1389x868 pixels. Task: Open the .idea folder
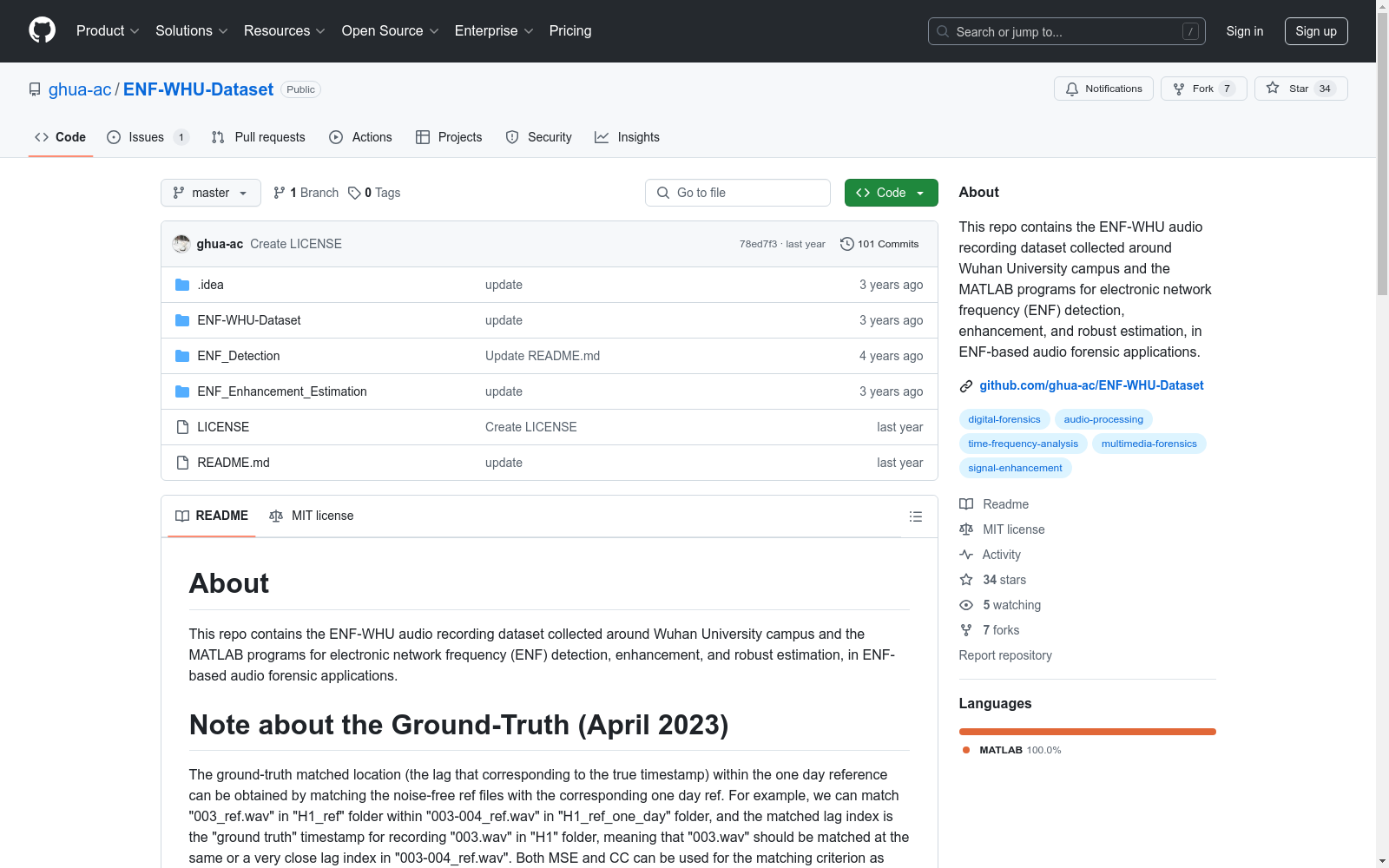[x=211, y=285]
